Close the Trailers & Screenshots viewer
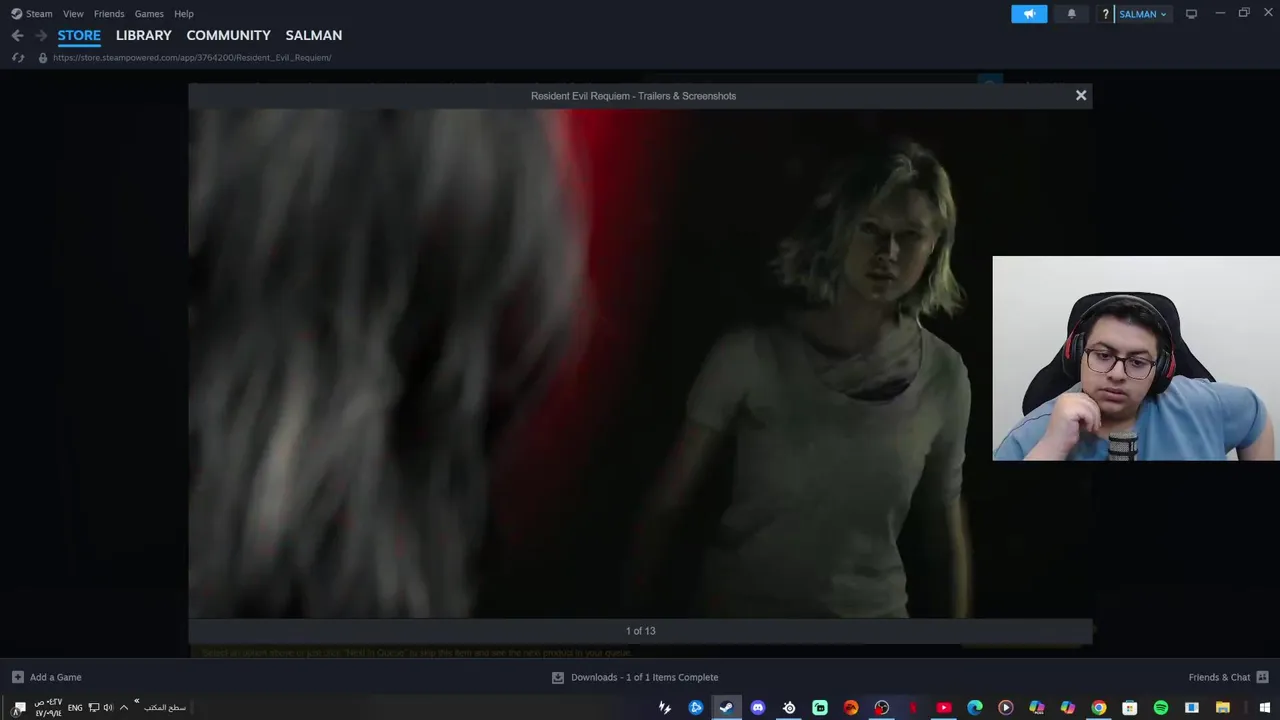The image size is (1280, 720). (x=1081, y=95)
